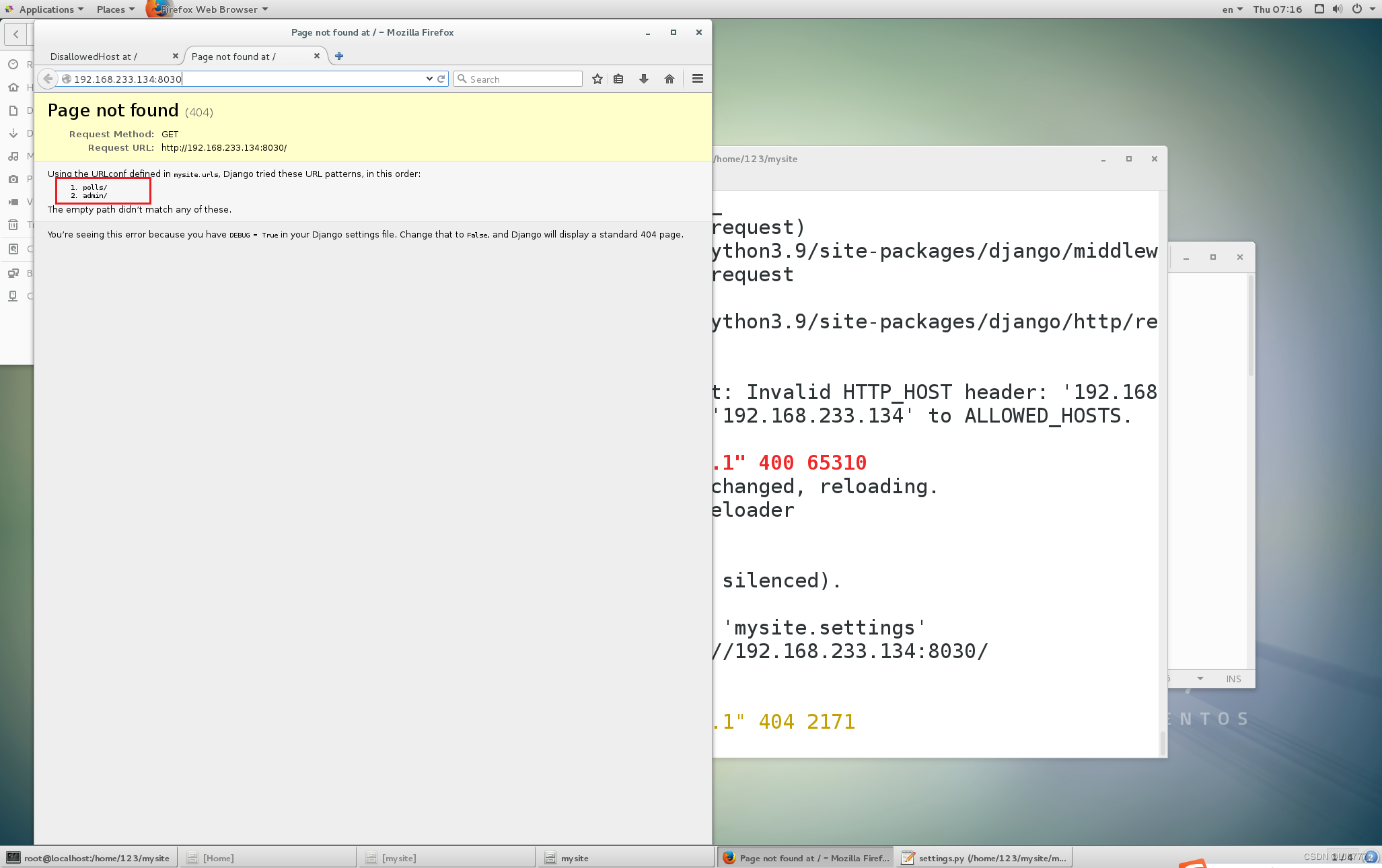This screenshot has height=868, width=1382.
Task: Click the Firefox Home button icon
Action: (669, 79)
